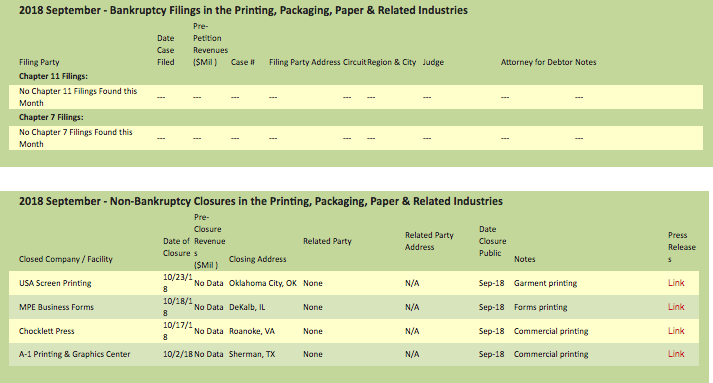Click the 'Pre-Petition Revenues' column header

pyautogui.click(x=210, y=44)
